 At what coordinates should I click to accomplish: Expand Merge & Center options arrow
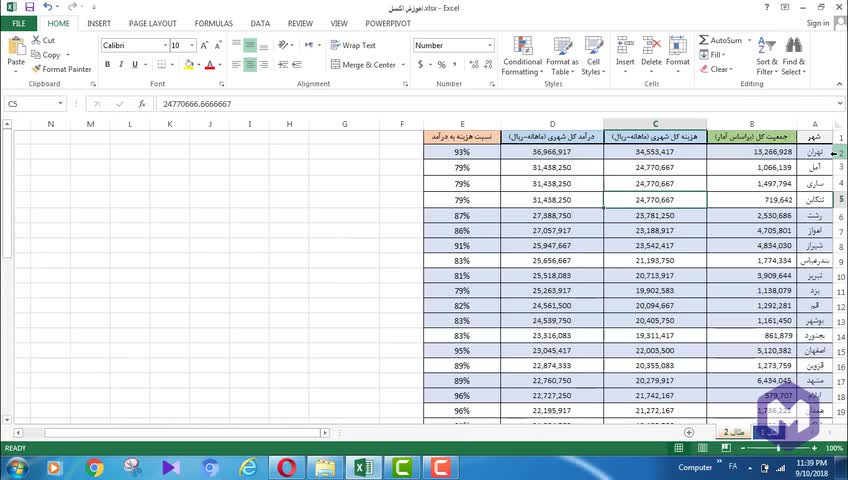coord(403,65)
